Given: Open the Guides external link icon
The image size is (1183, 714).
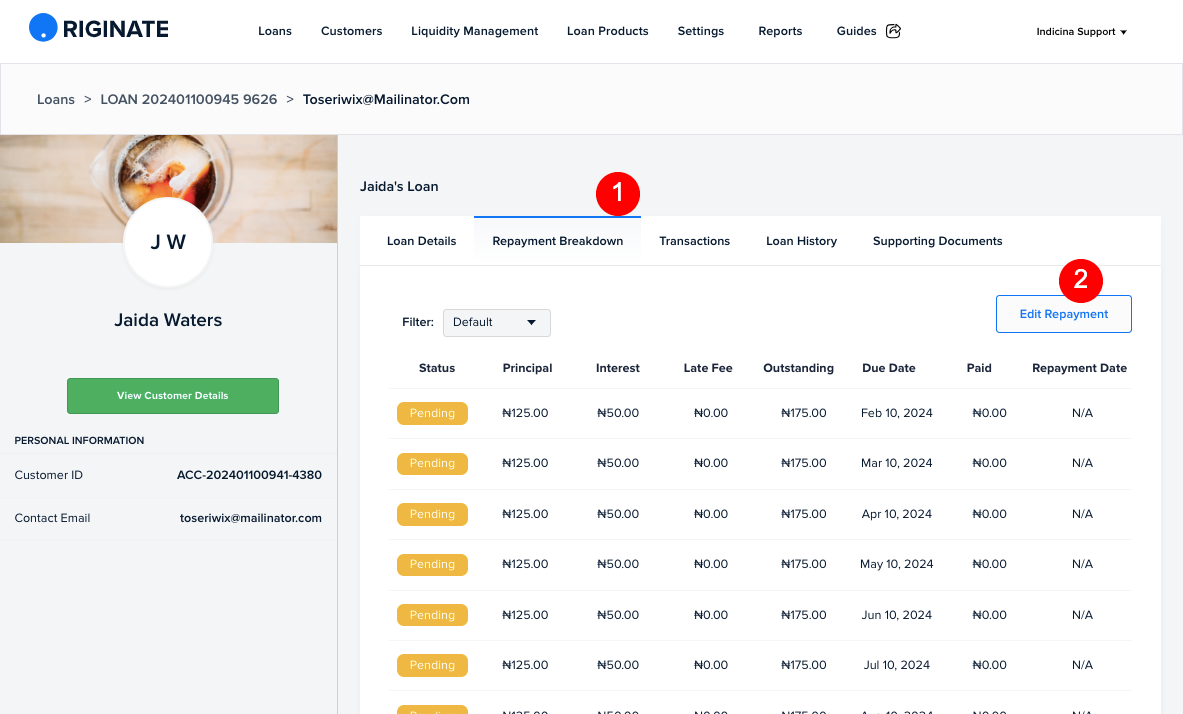Looking at the screenshot, I should (x=893, y=31).
